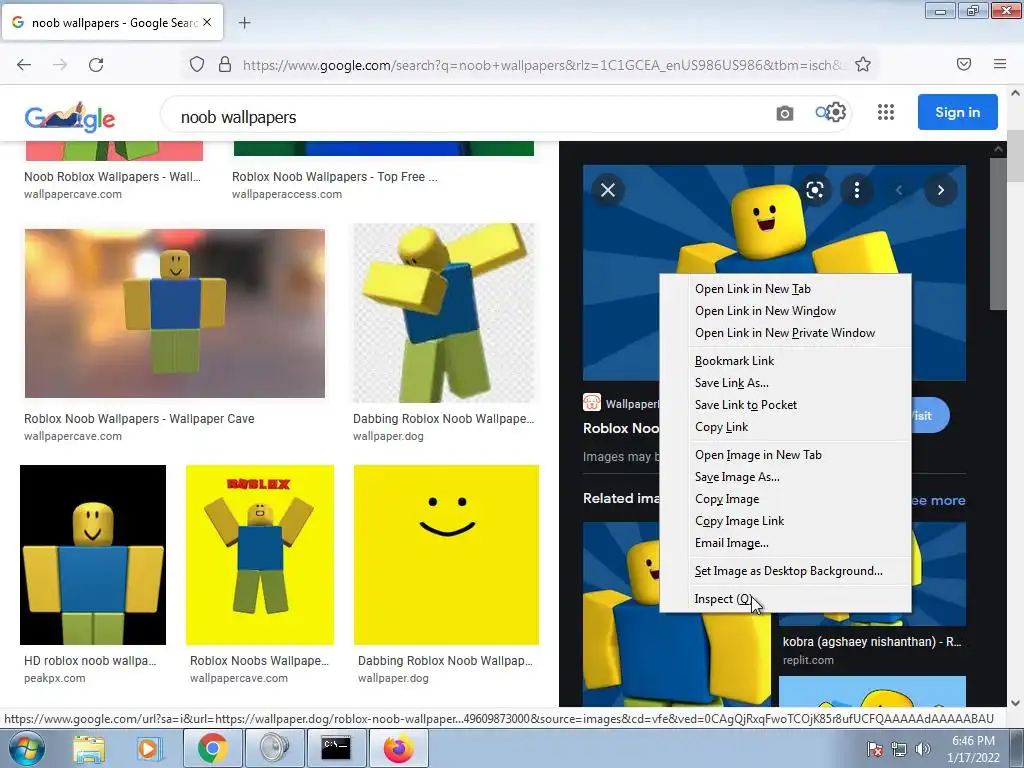
Task: Close the image preview panel
Action: pyautogui.click(x=608, y=190)
